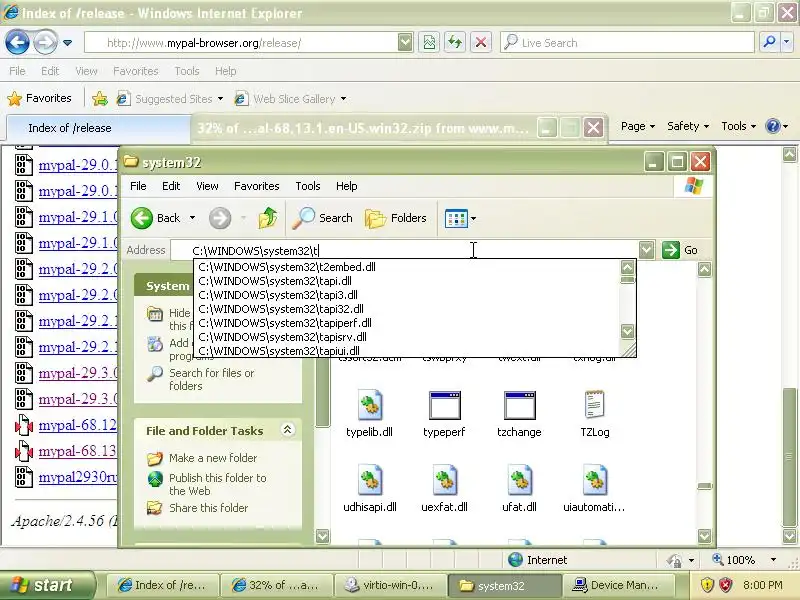Viewport: 800px width, 600px height.
Task: Select the TZLog text file icon
Action: [x=594, y=405]
